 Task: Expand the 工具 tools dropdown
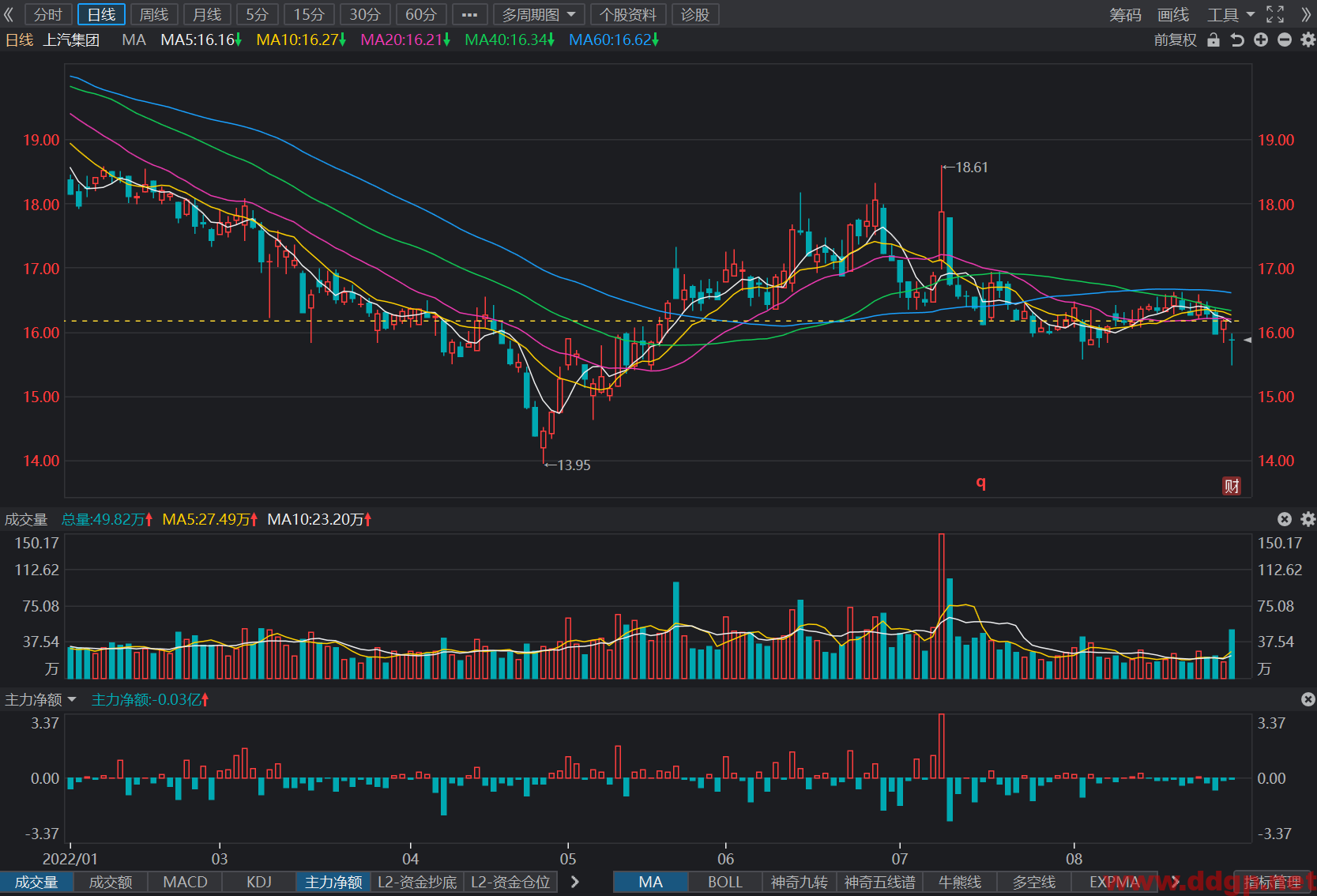click(1230, 14)
